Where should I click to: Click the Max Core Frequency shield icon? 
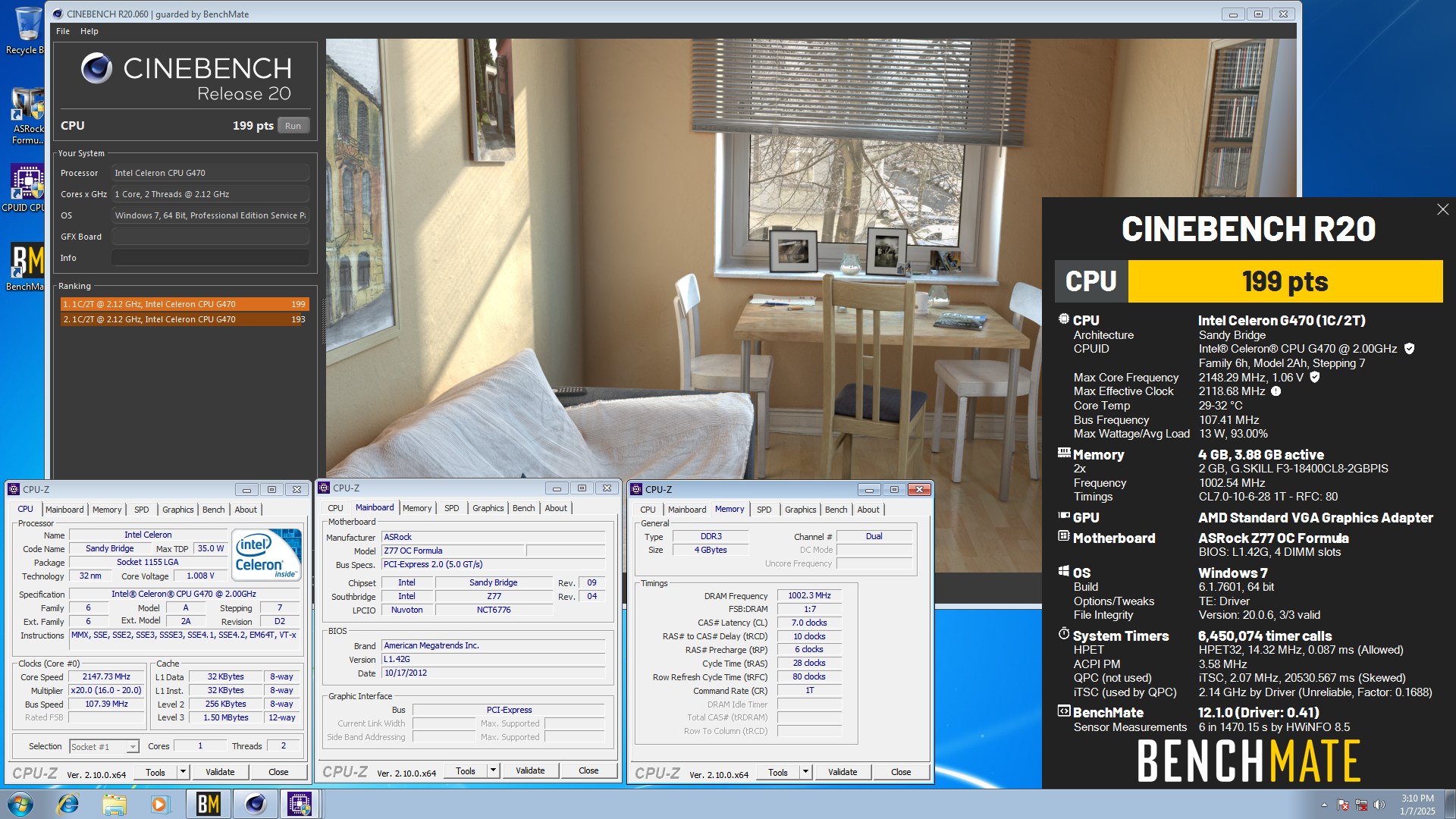coord(1315,377)
